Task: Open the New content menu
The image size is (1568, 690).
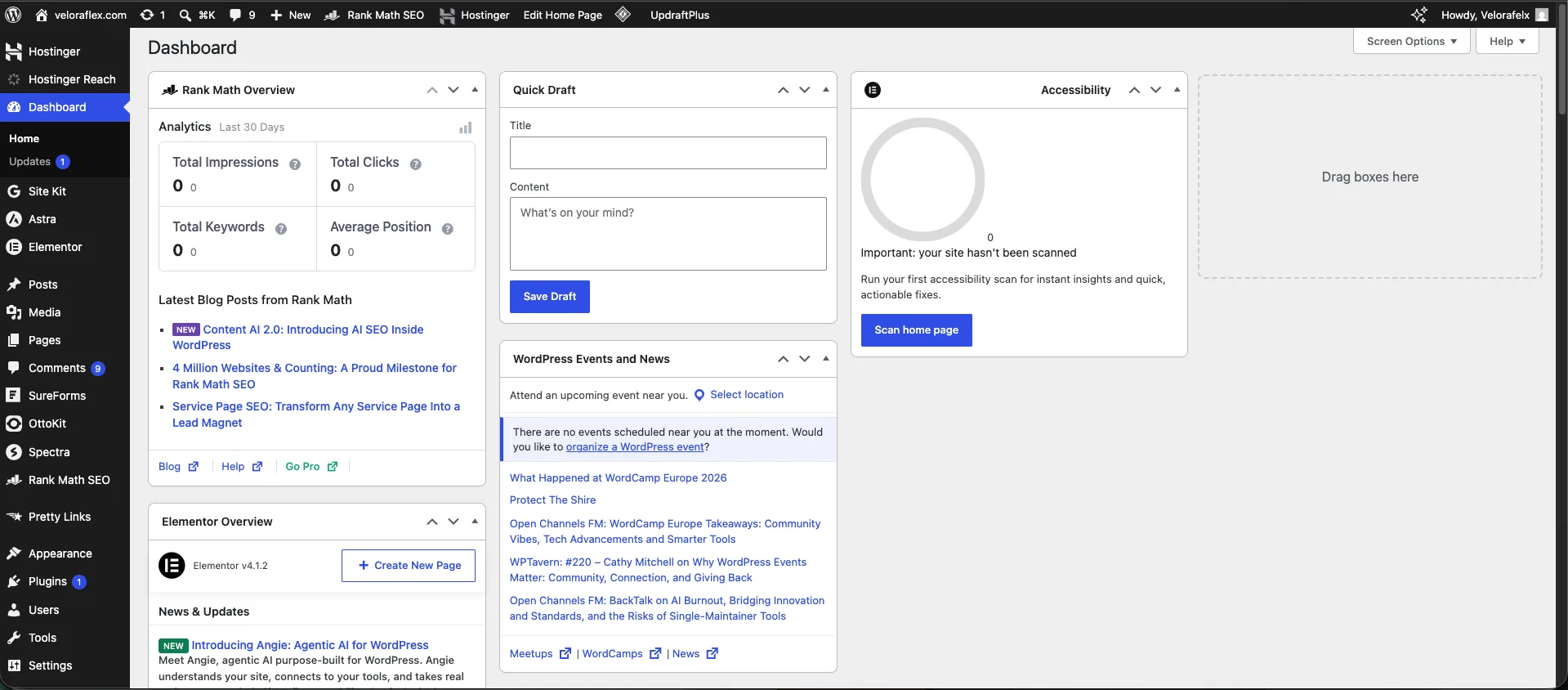Action: coord(290,15)
